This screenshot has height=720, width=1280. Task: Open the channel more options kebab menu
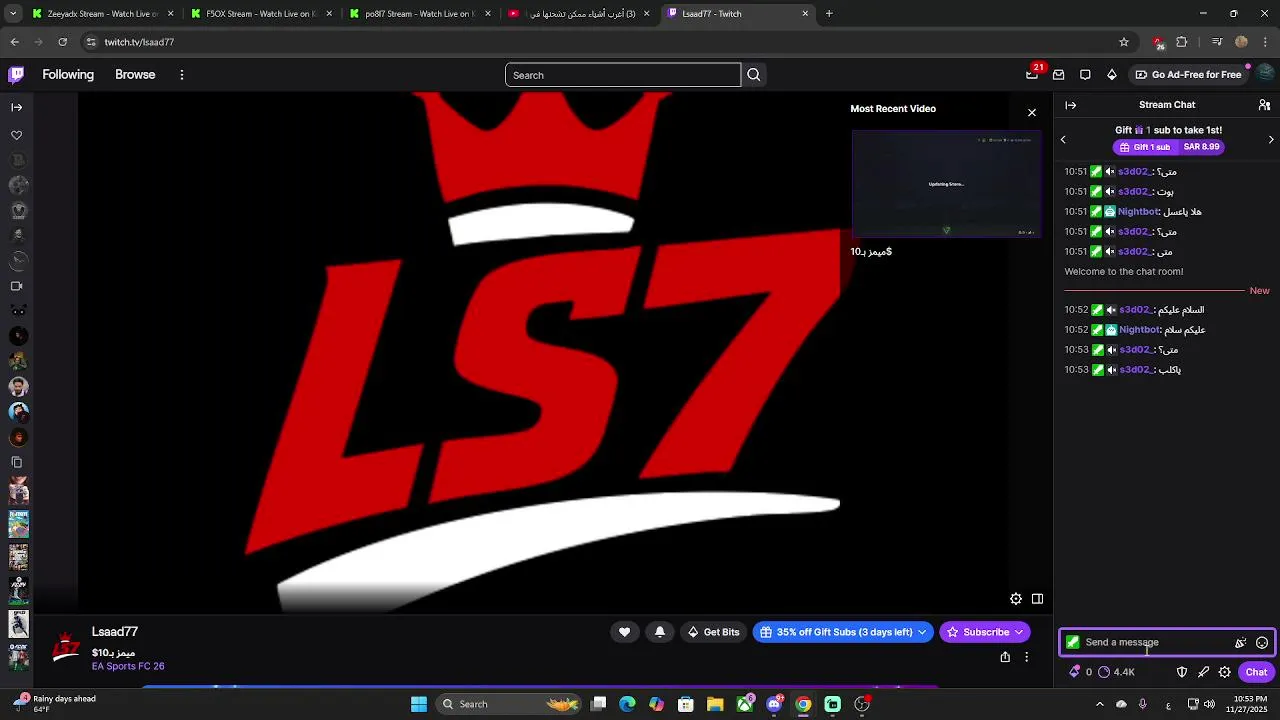(1026, 657)
